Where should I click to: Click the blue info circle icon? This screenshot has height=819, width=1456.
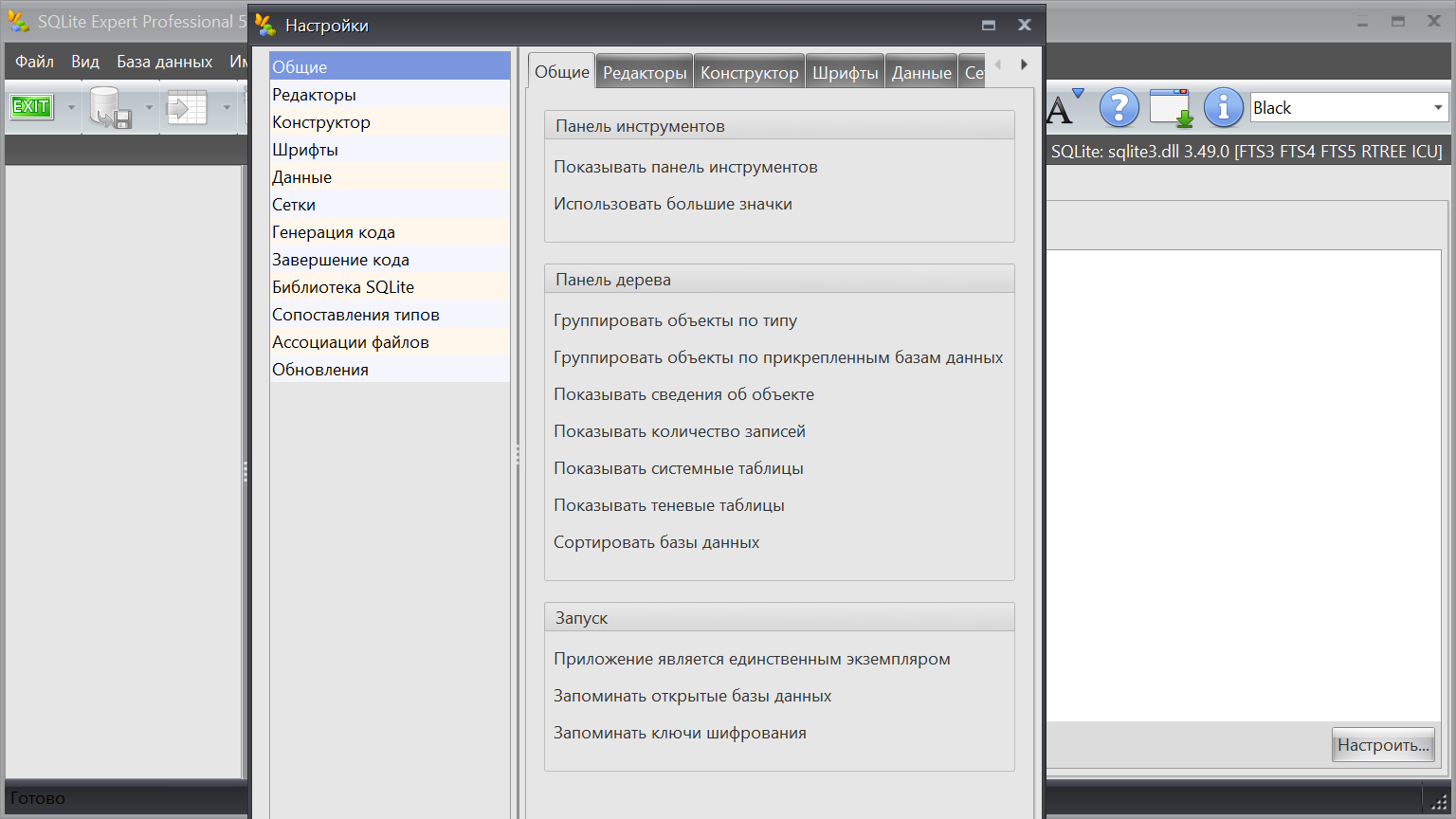coord(1224,108)
